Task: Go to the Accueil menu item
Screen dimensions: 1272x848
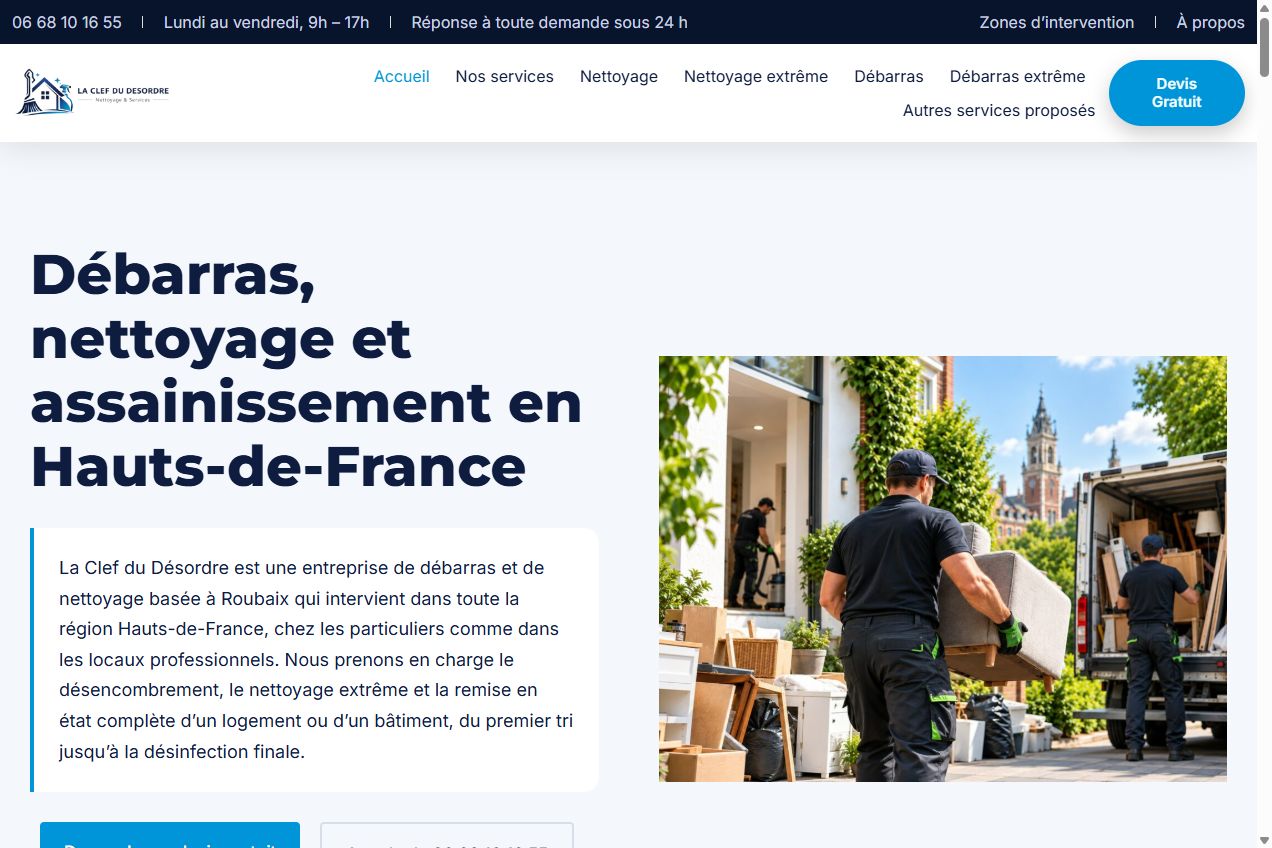Action: tap(402, 76)
